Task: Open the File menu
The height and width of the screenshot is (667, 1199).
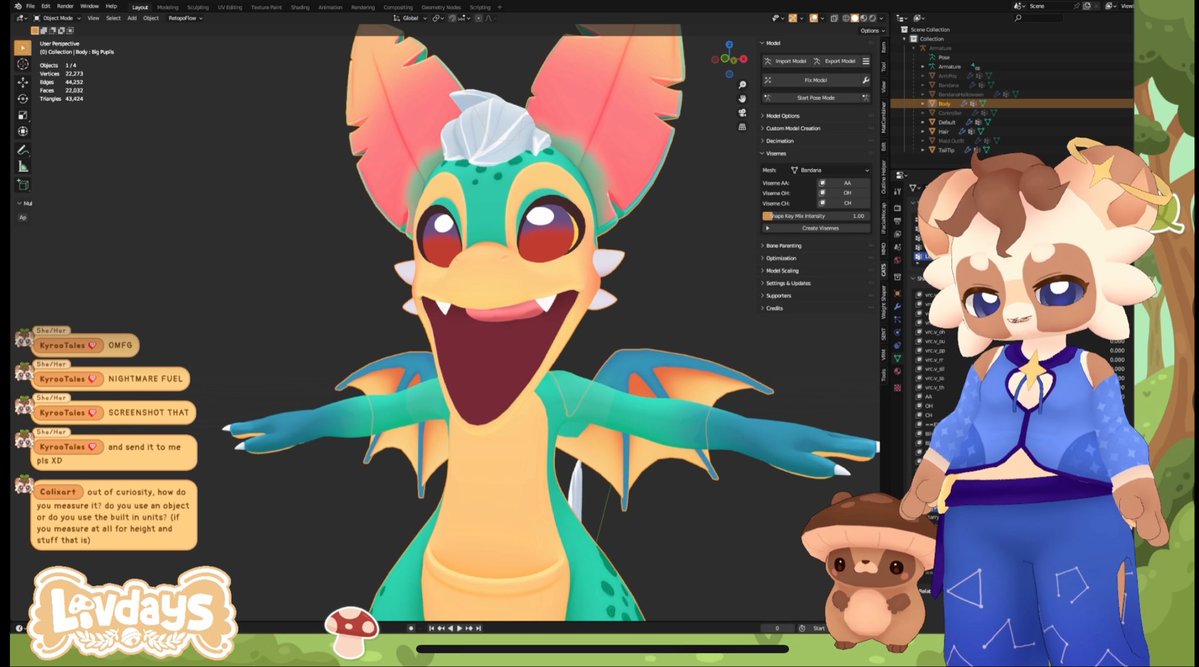Action: (31, 6)
